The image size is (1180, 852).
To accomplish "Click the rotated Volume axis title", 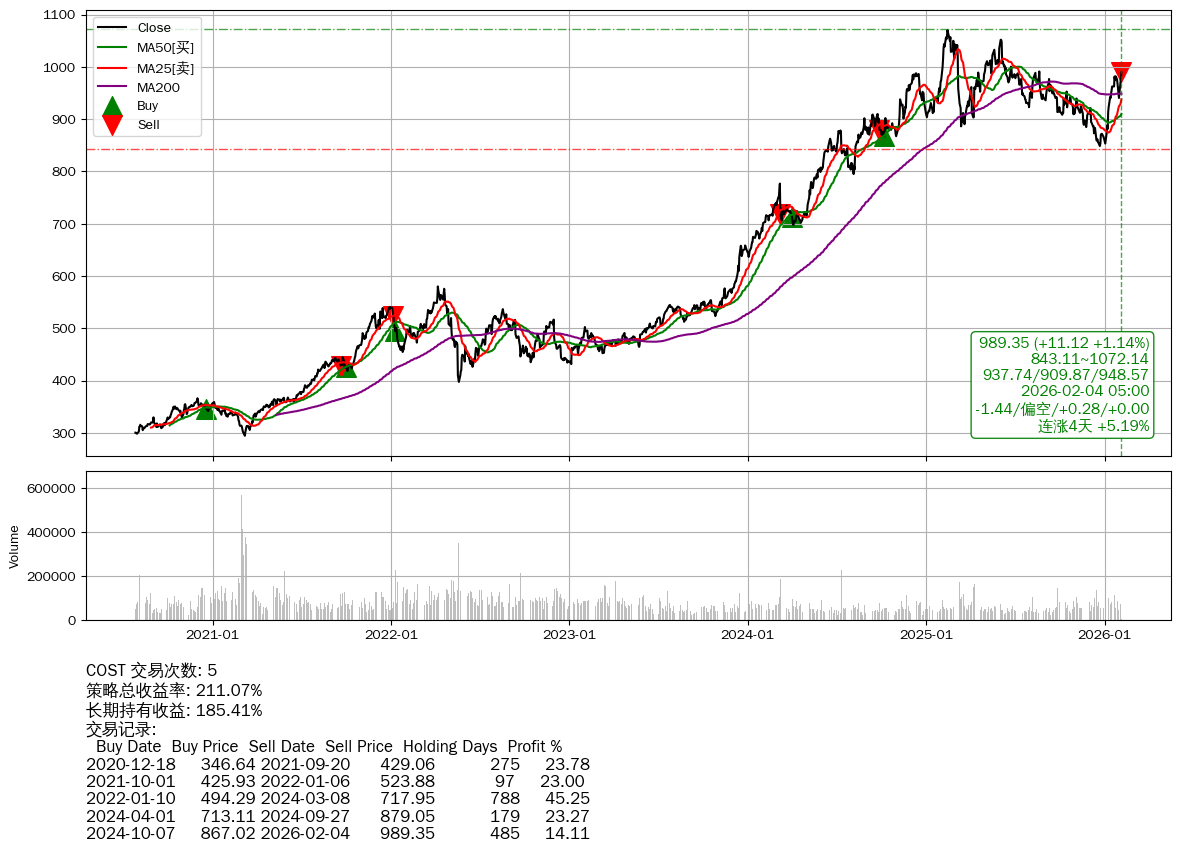I will click(x=14, y=546).
